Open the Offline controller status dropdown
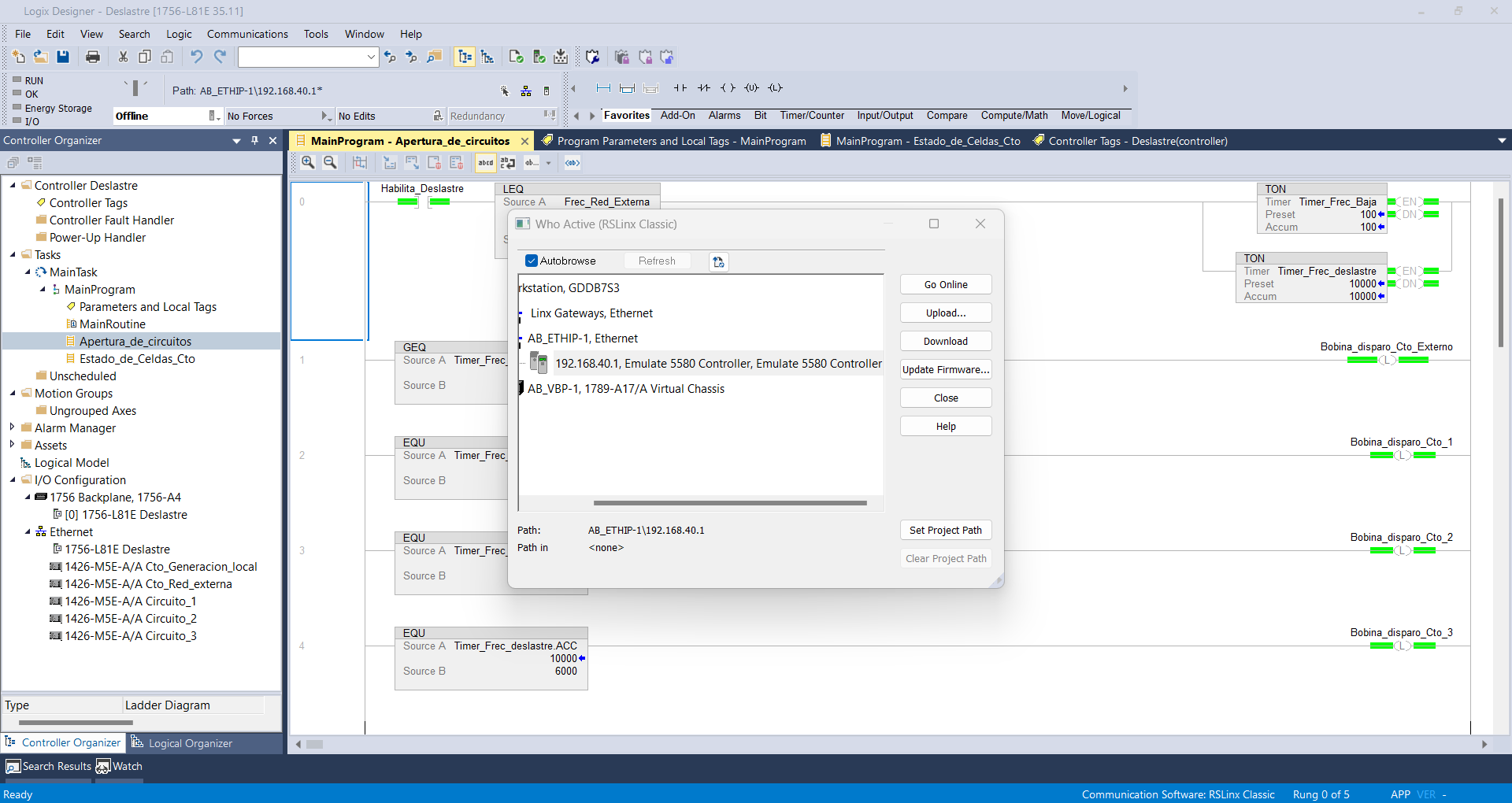 point(213,116)
